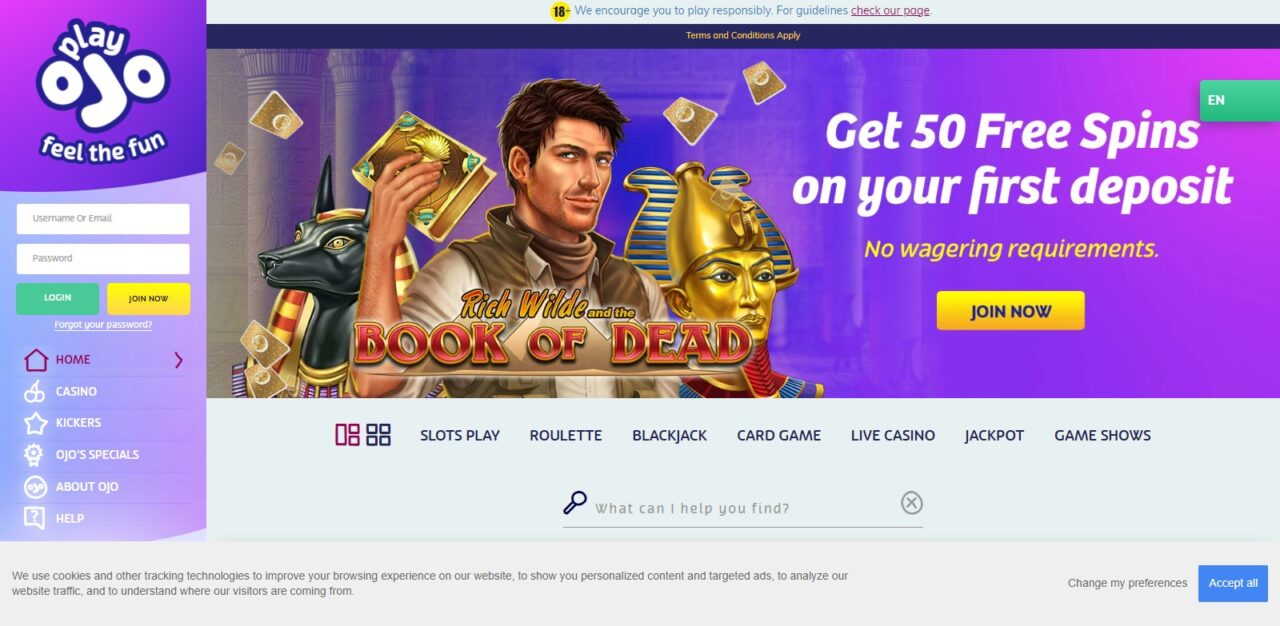Open About OJO via the face icon
This screenshot has width=1280, height=626.
tap(35, 487)
